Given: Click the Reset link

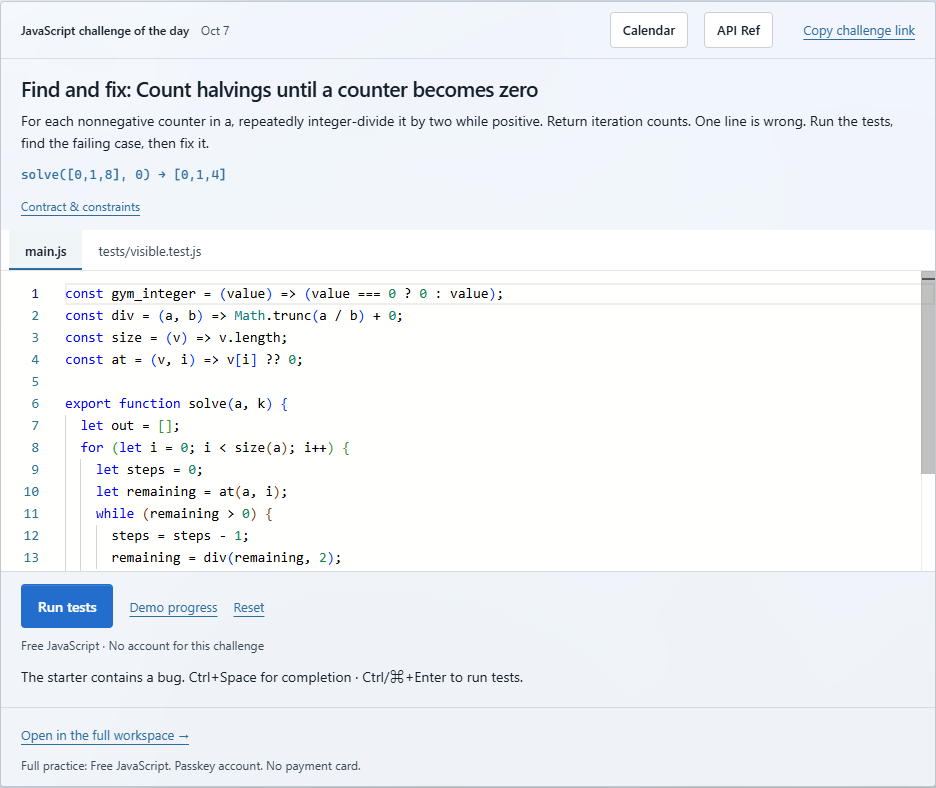Looking at the screenshot, I should (x=248, y=608).
